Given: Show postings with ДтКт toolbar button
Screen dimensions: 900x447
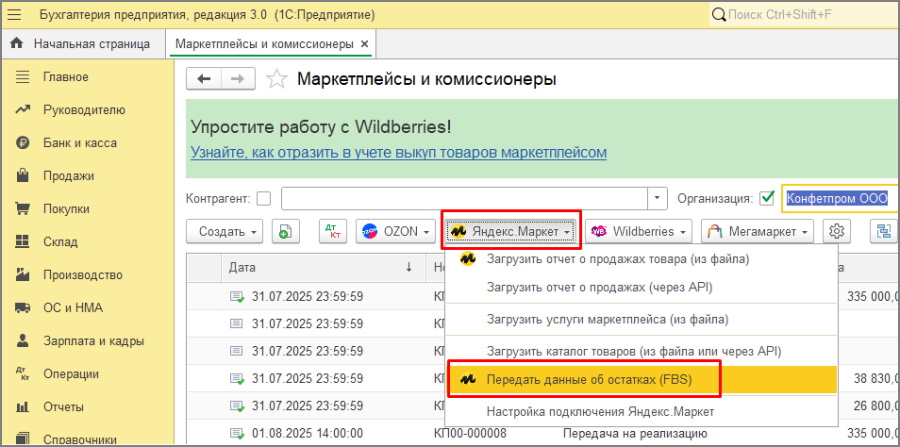Looking at the screenshot, I should (x=333, y=231).
